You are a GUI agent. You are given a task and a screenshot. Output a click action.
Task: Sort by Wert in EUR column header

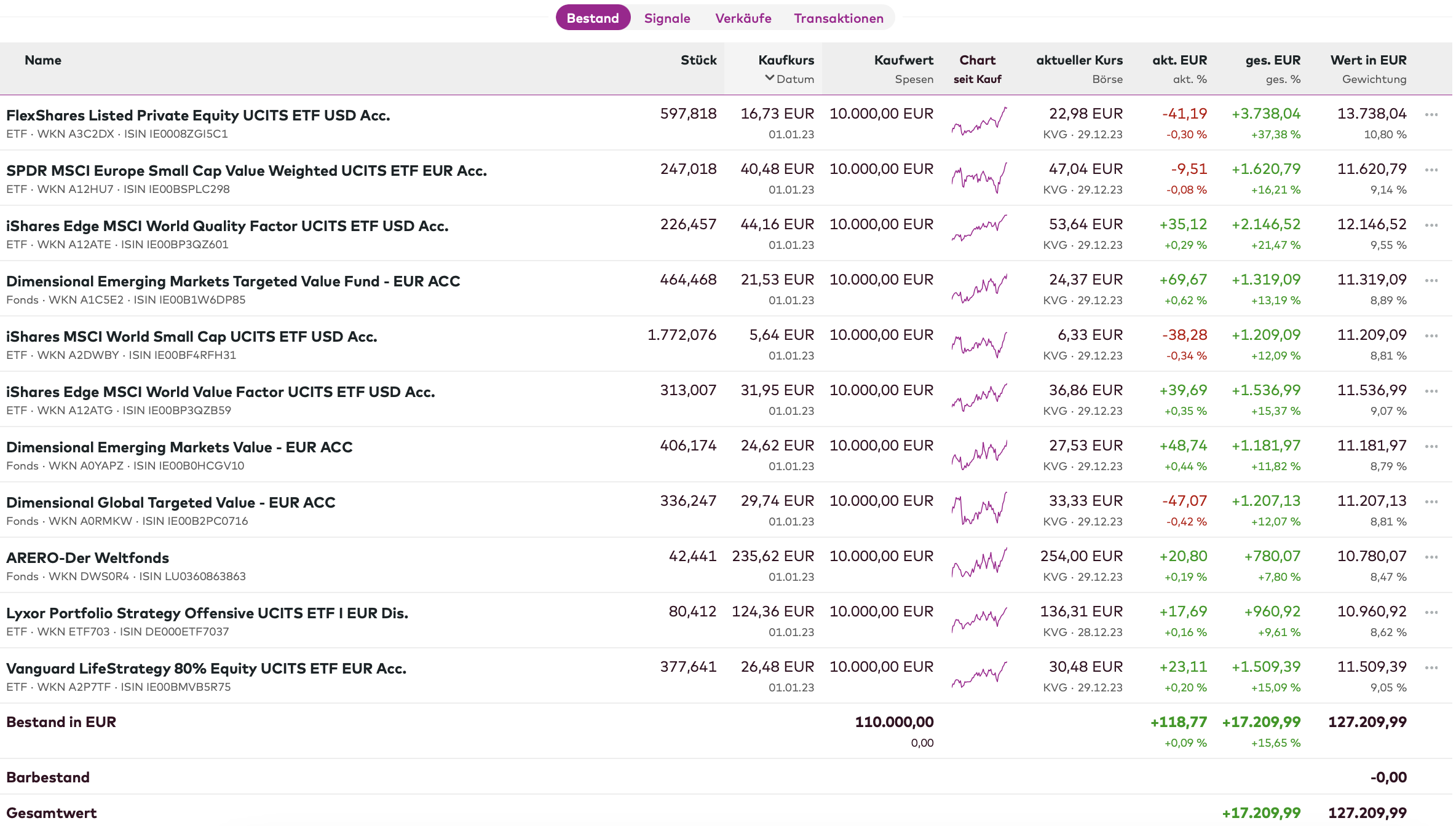(1368, 60)
